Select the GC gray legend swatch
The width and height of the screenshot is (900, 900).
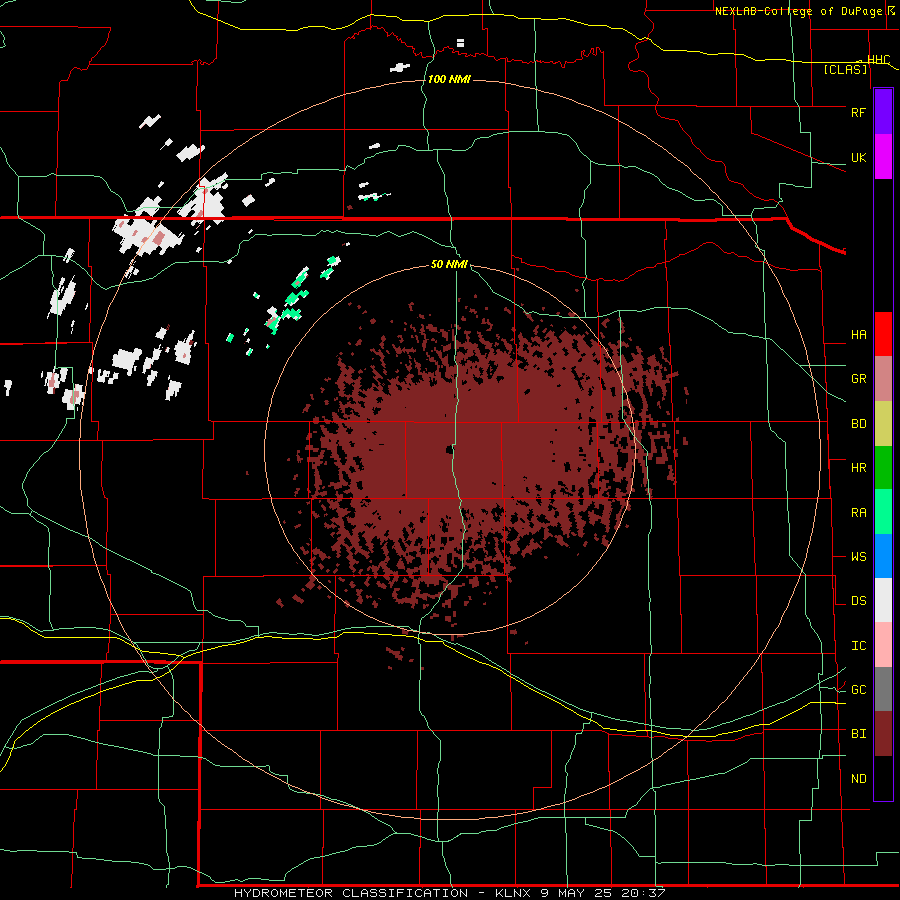point(883,689)
